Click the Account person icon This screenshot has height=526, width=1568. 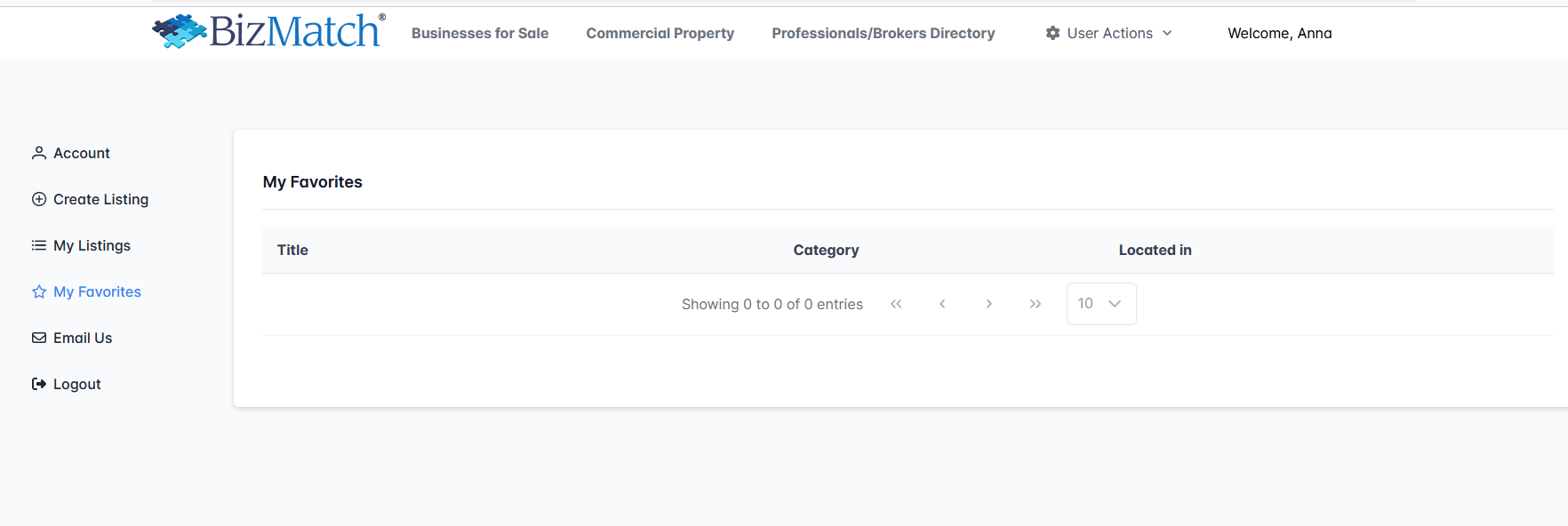pos(39,153)
